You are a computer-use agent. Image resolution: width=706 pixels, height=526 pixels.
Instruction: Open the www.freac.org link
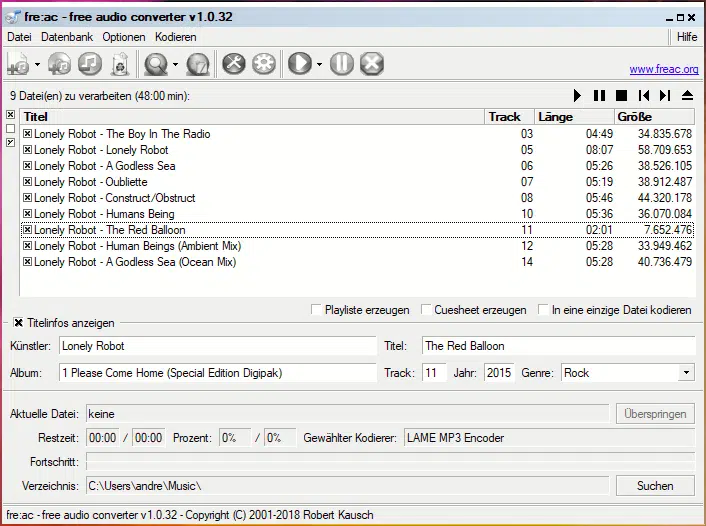(x=664, y=69)
